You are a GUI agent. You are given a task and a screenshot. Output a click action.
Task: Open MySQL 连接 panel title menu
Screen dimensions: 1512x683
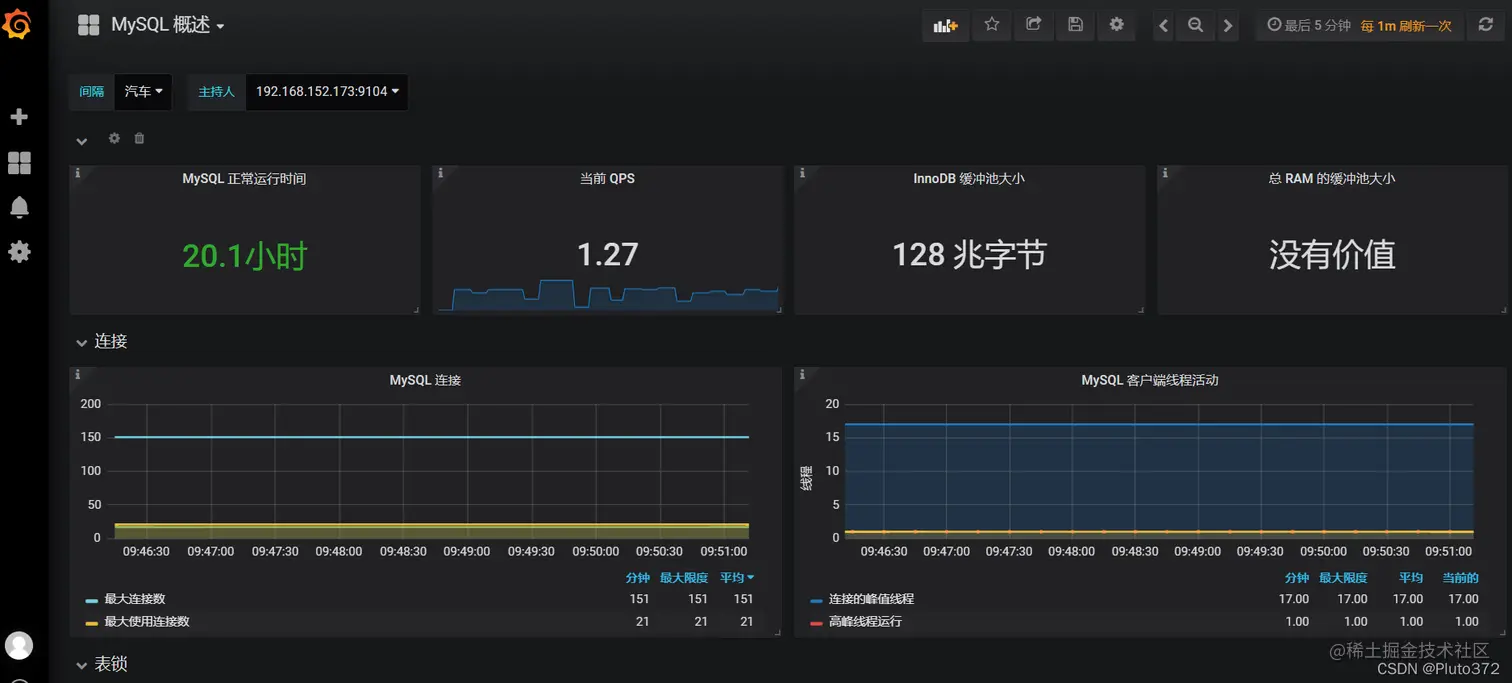[425, 380]
